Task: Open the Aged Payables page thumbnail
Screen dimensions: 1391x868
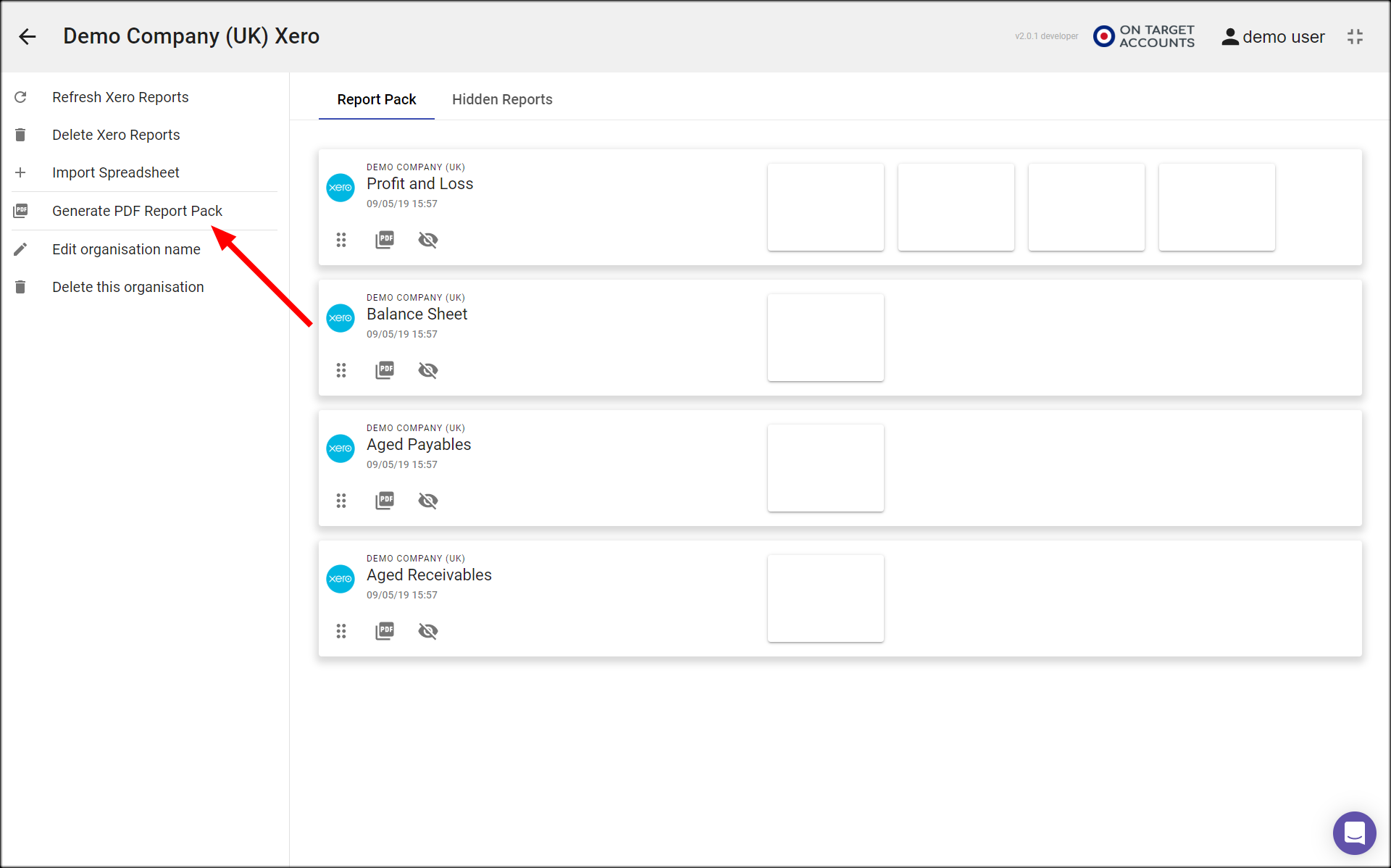Action: 826,468
